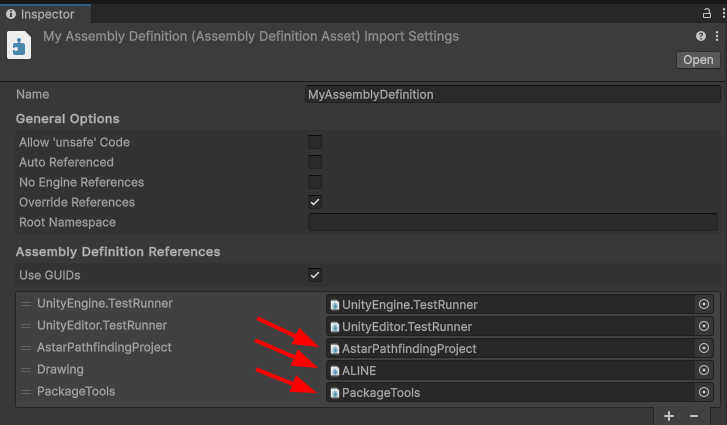Click object picker for UnityEditor.TestRunner reference
The height and width of the screenshot is (425, 727).
click(703, 326)
